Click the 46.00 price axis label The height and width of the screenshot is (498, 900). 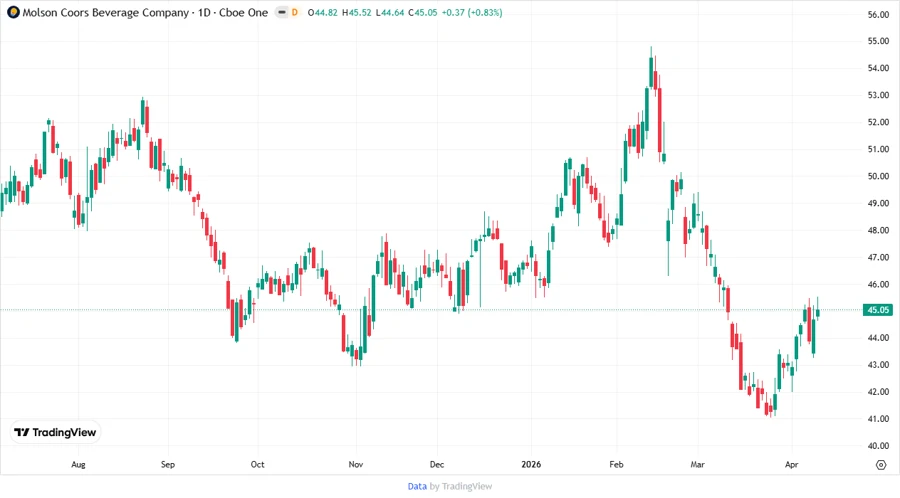coord(878,284)
